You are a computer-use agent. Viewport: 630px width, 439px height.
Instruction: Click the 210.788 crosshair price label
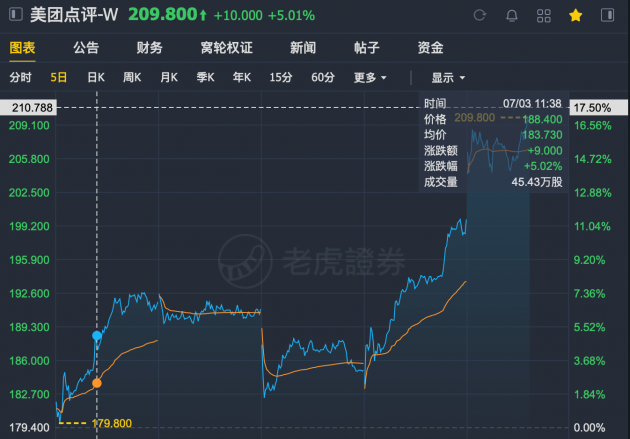[28, 108]
